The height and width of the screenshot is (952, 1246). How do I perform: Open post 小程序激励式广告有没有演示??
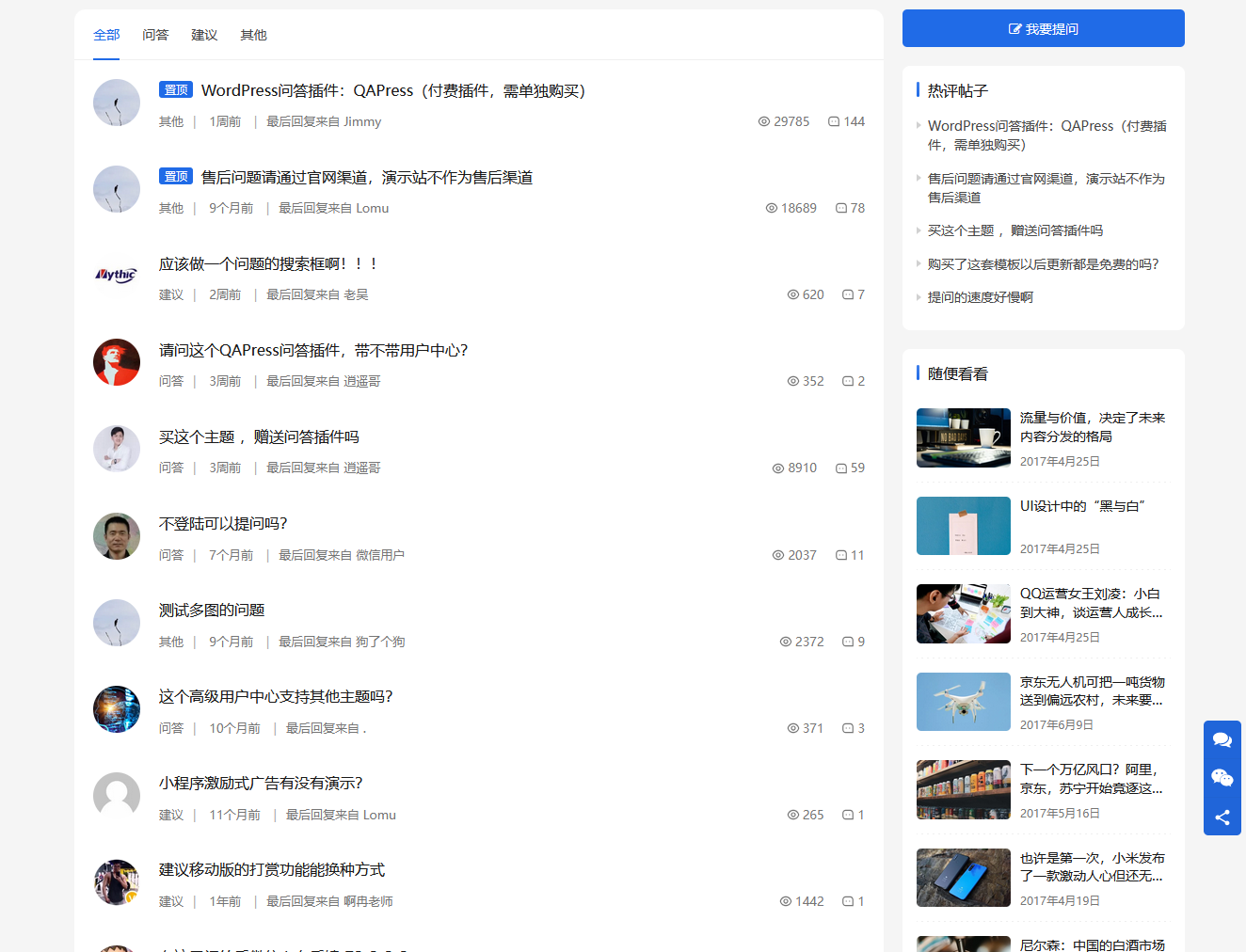(x=261, y=784)
